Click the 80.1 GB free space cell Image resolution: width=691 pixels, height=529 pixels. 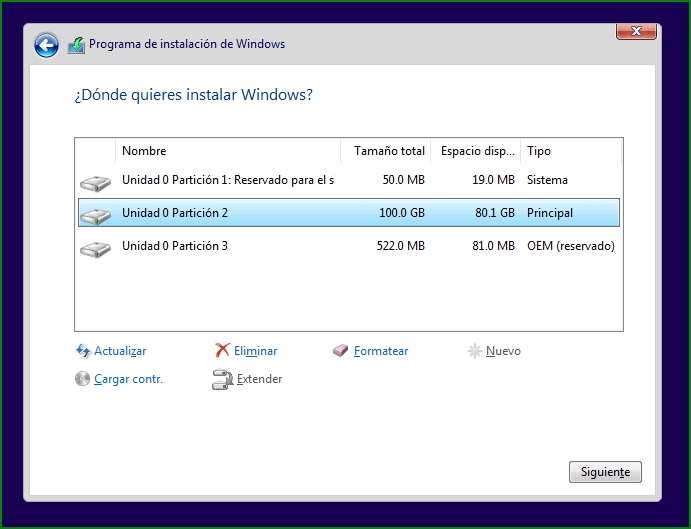click(494, 213)
